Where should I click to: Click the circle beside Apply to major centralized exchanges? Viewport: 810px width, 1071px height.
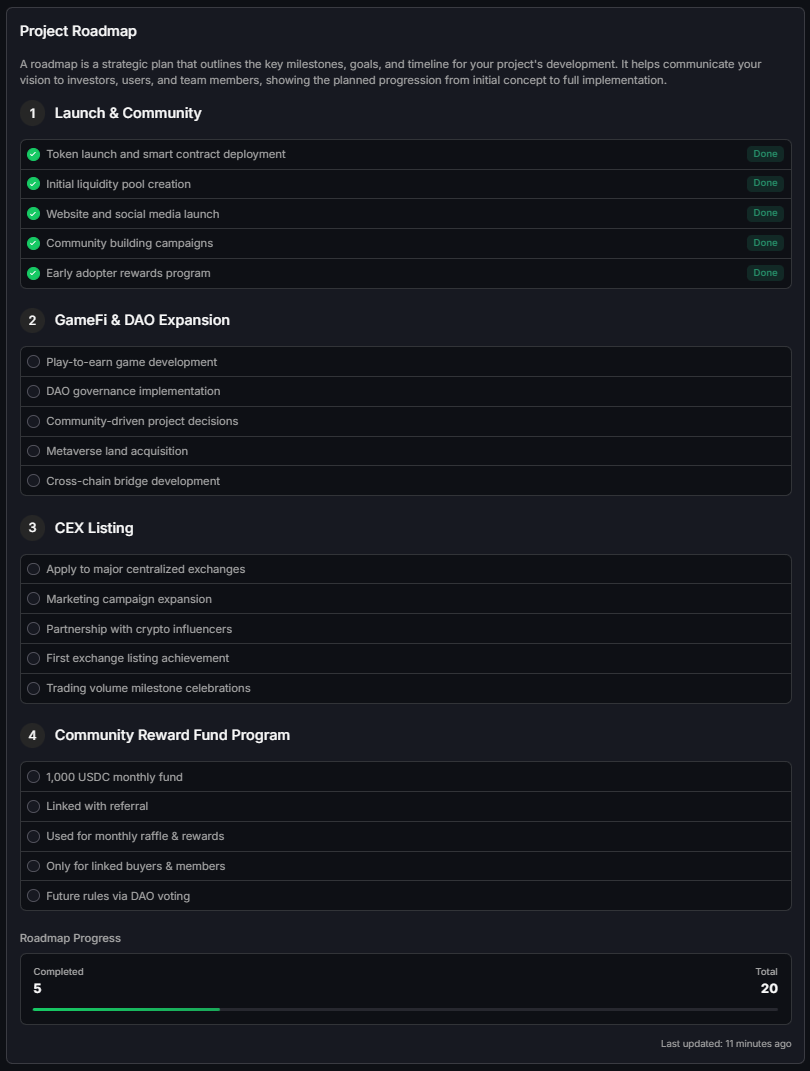point(33,569)
